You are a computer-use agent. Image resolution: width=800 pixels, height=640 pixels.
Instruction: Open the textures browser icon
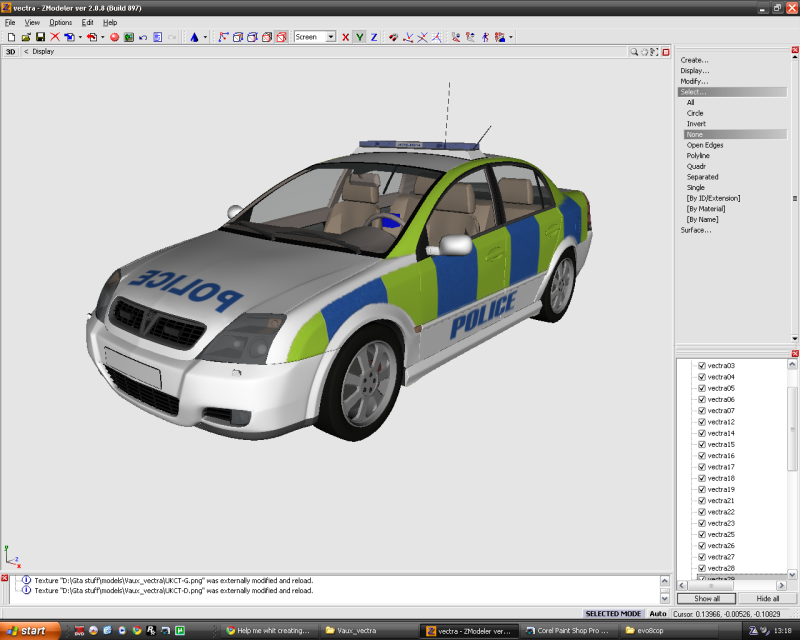point(129,37)
